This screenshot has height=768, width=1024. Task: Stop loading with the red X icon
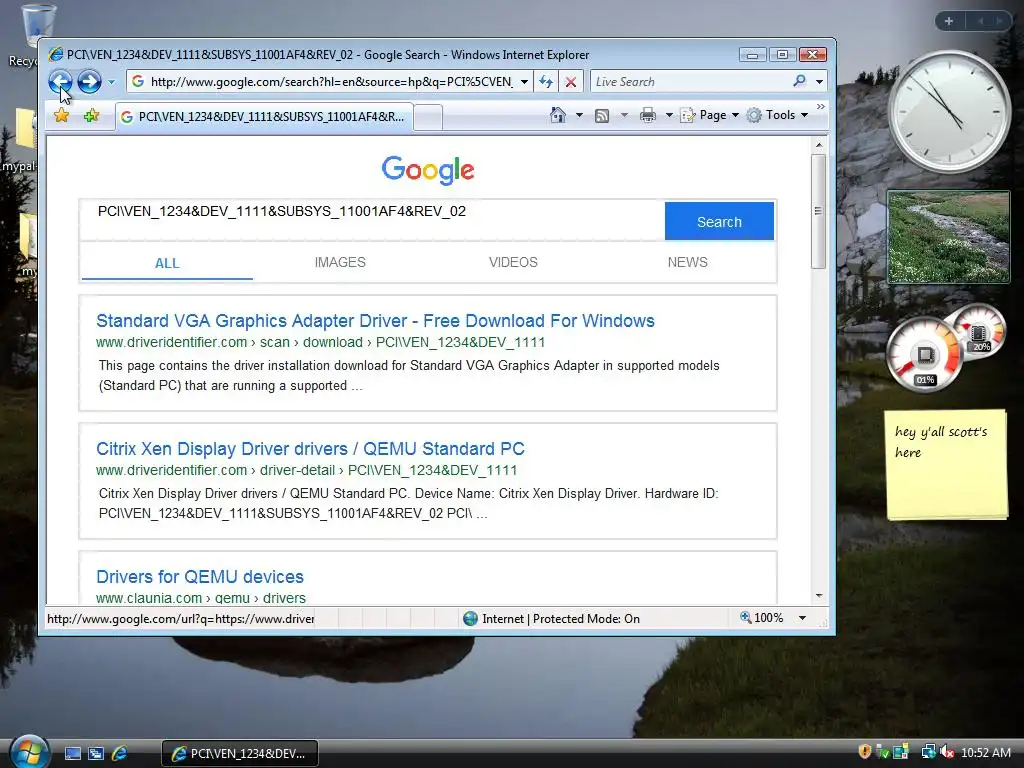pos(570,82)
